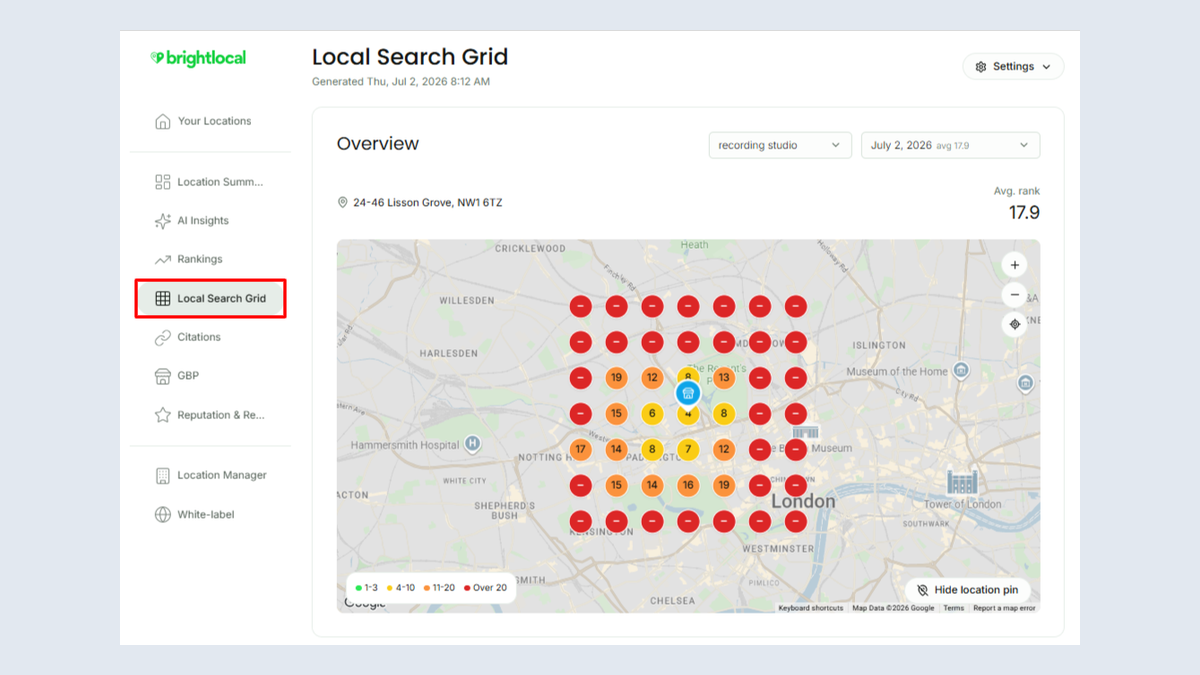Click the Local Search Grid page heading
Viewport: 1200px width, 675px height.
click(x=410, y=57)
